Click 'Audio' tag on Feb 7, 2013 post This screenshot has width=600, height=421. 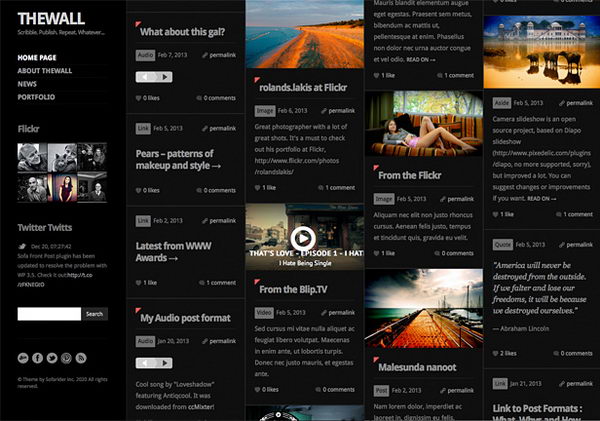pos(145,55)
